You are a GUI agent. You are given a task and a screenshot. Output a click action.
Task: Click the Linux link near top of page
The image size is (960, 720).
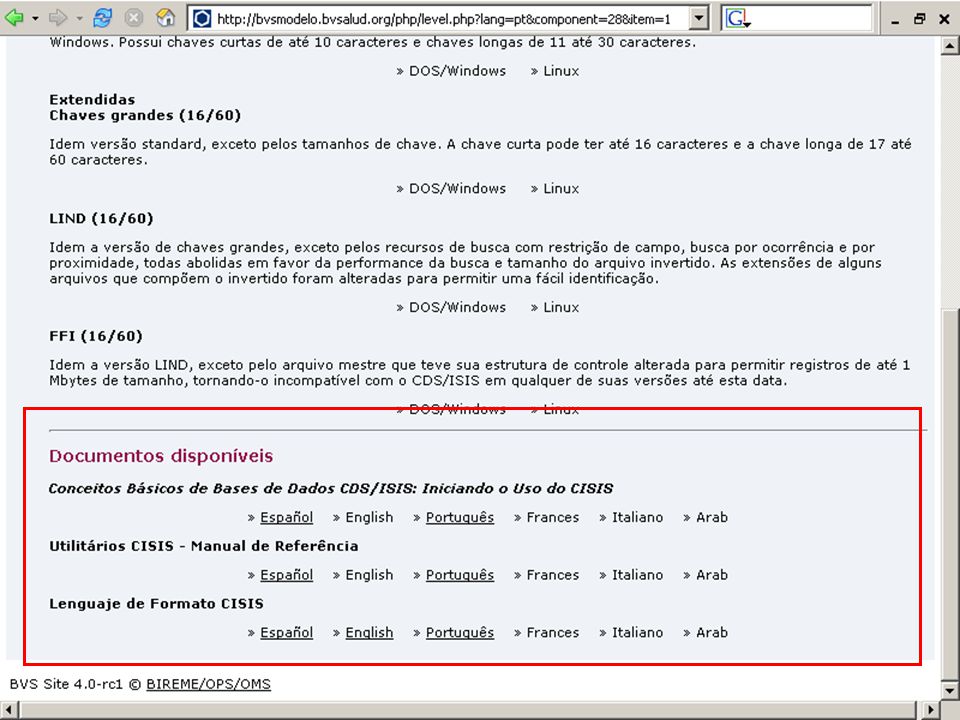pyautogui.click(x=561, y=71)
